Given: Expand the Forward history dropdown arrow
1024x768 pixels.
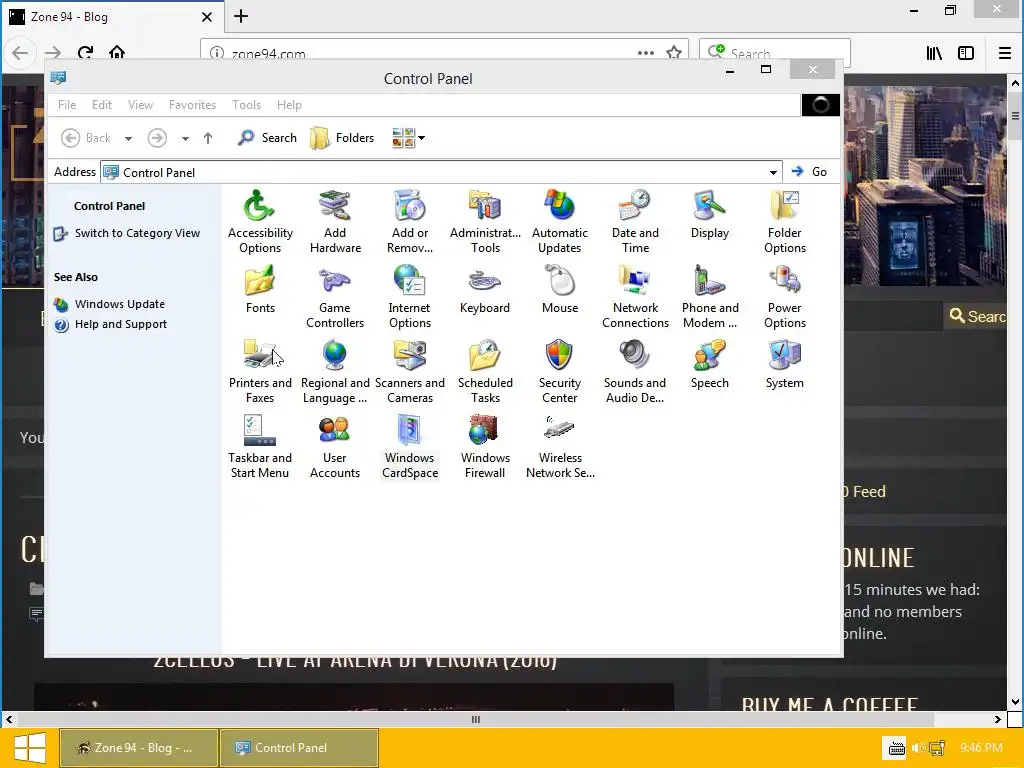Looking at the screenshot, I should (x=185, y=138).
